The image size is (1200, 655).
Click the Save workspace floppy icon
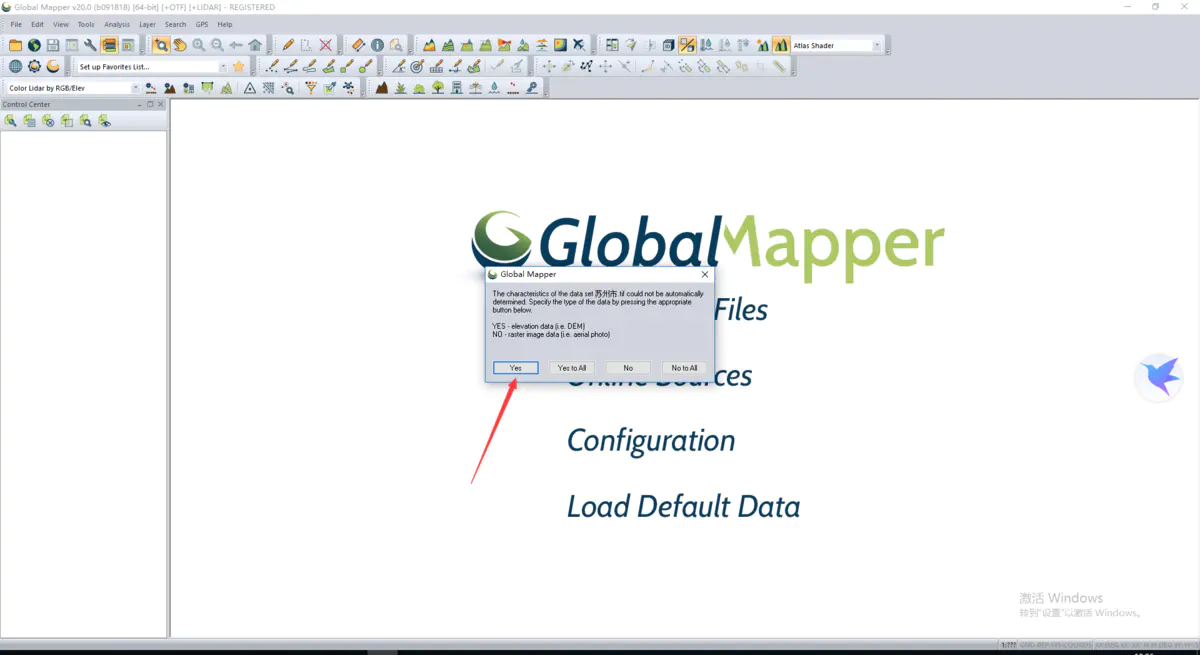coord(53,45)
